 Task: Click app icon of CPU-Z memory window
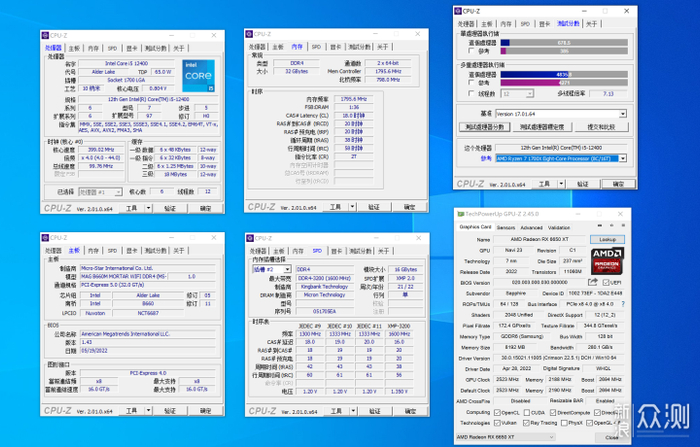point(249,34)
